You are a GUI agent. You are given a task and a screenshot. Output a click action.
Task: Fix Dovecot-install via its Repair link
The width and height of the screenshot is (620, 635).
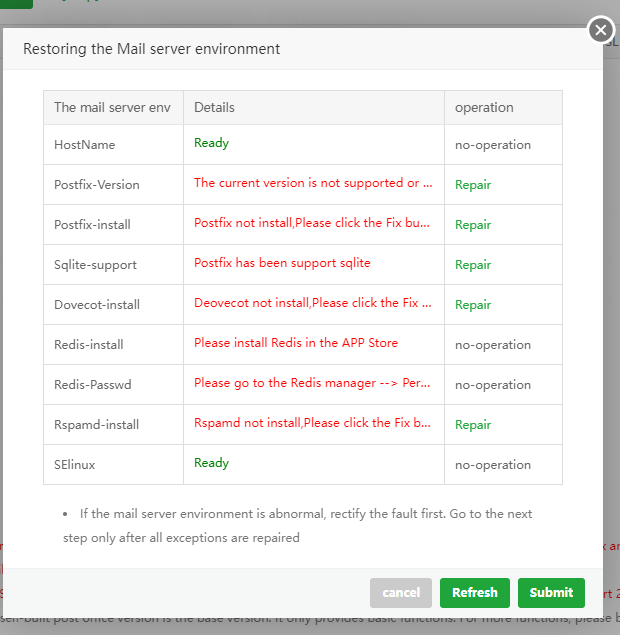tap(473, 305)
